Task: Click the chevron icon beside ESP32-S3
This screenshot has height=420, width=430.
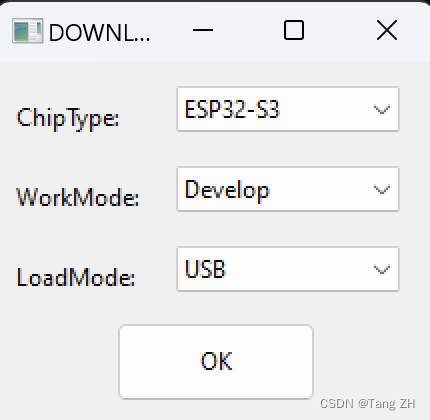Action: (382, 110)
